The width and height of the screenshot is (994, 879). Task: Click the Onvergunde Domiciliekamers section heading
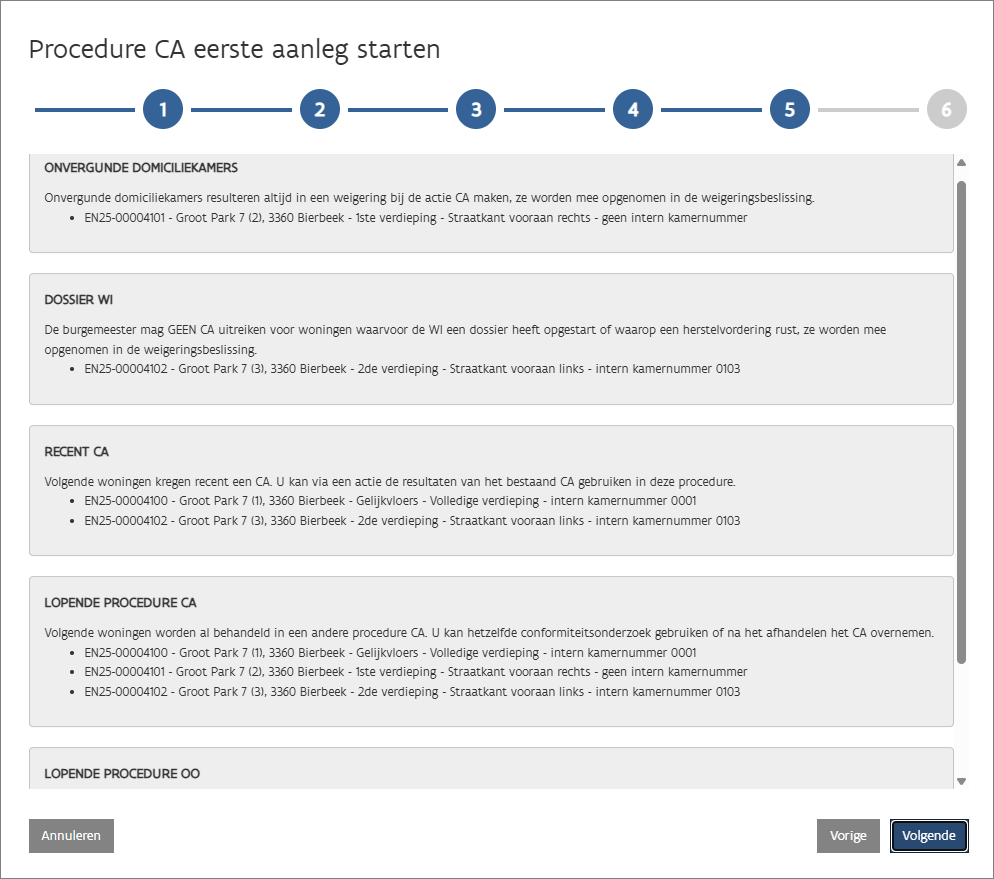[141, 167]
